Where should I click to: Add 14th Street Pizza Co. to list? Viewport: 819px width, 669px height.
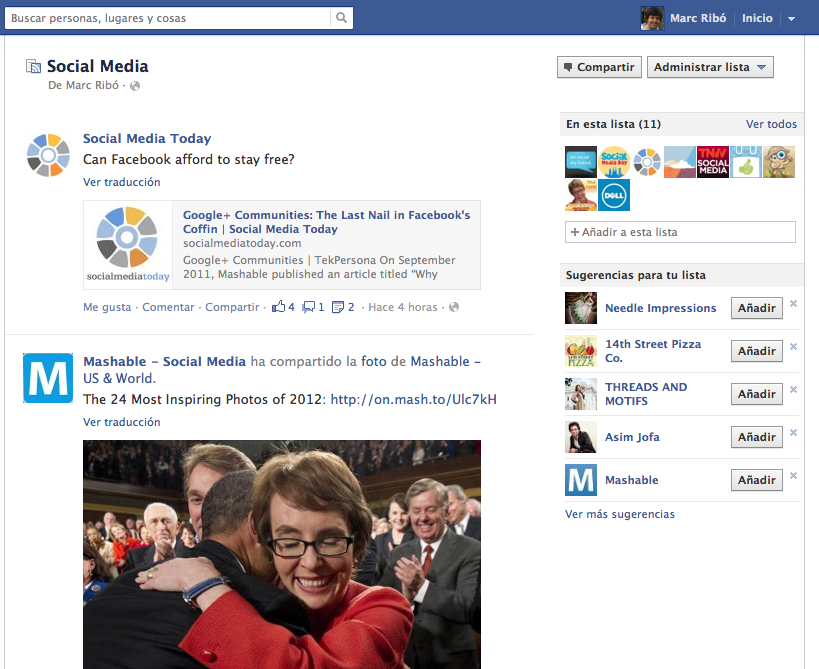click(x=757, y=351)
